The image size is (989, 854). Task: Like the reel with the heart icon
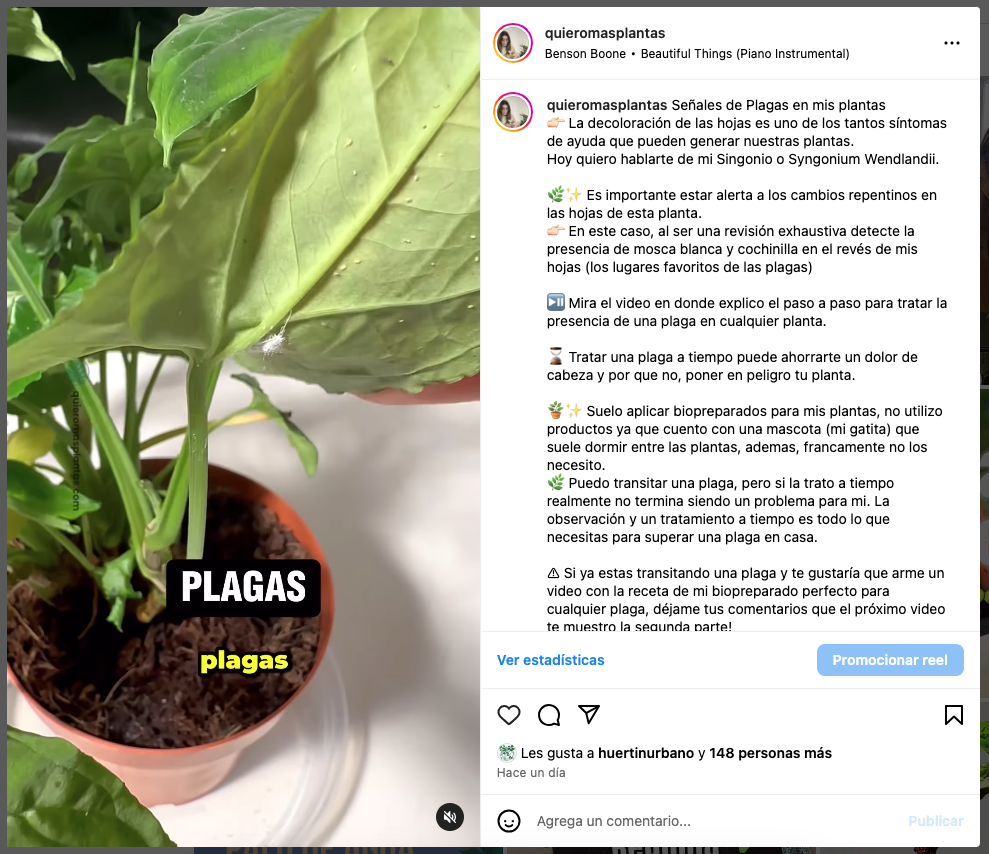pyautogui.click(x=508, y=715)
